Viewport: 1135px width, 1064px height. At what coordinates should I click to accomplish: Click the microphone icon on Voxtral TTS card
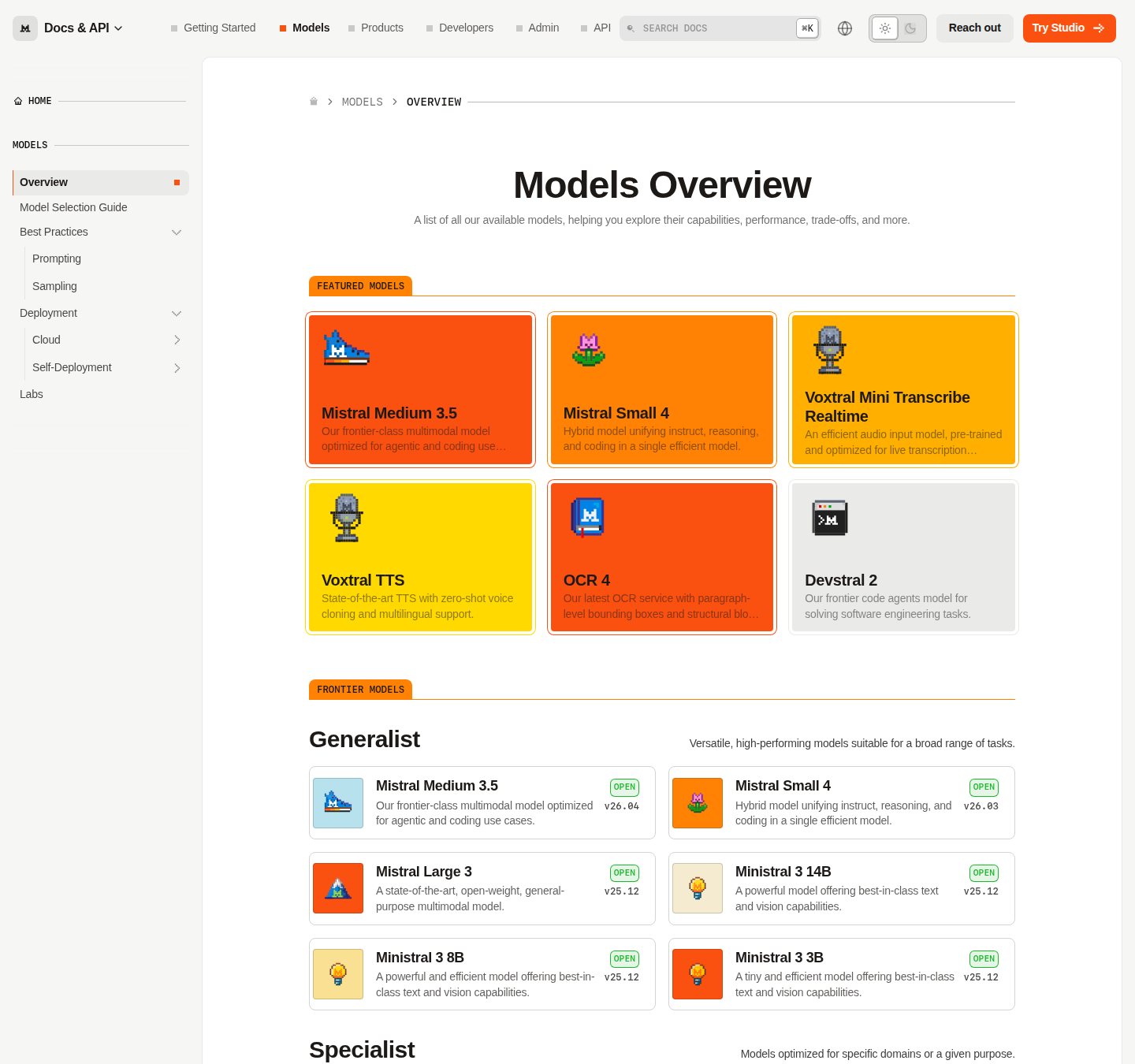coord(347,518)
